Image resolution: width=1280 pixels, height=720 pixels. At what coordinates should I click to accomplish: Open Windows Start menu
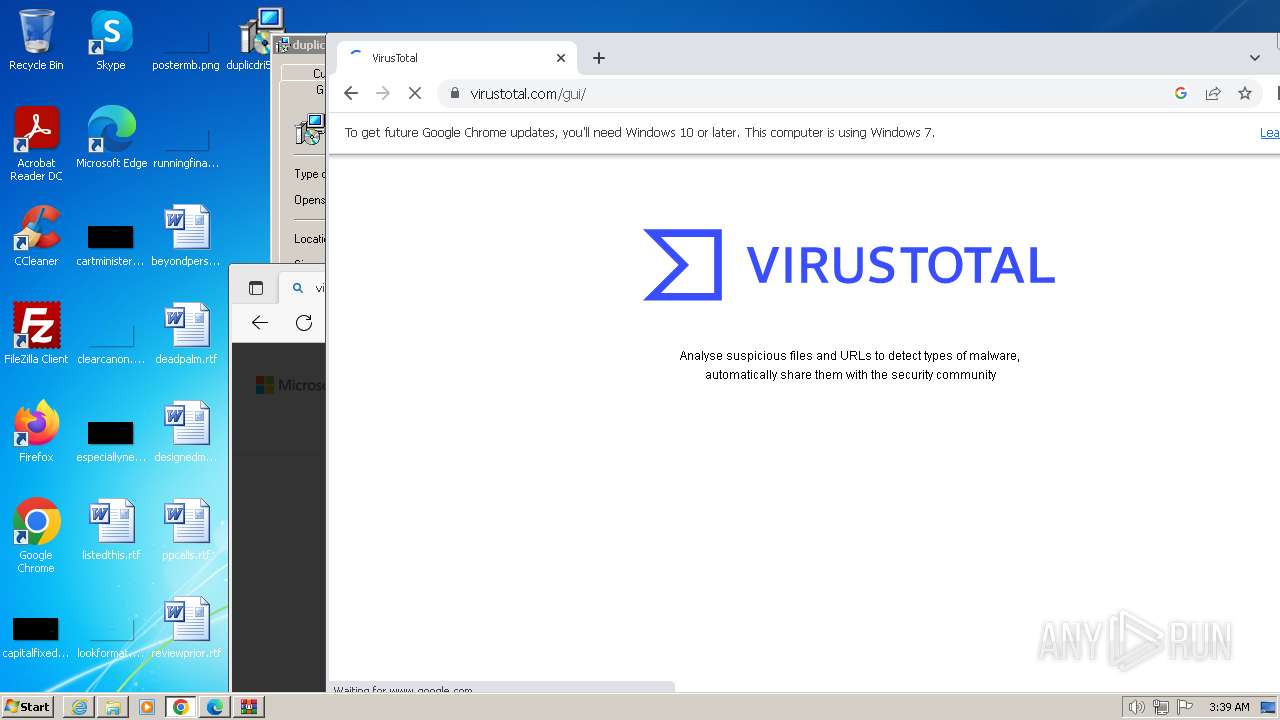[x=27, y=706]
